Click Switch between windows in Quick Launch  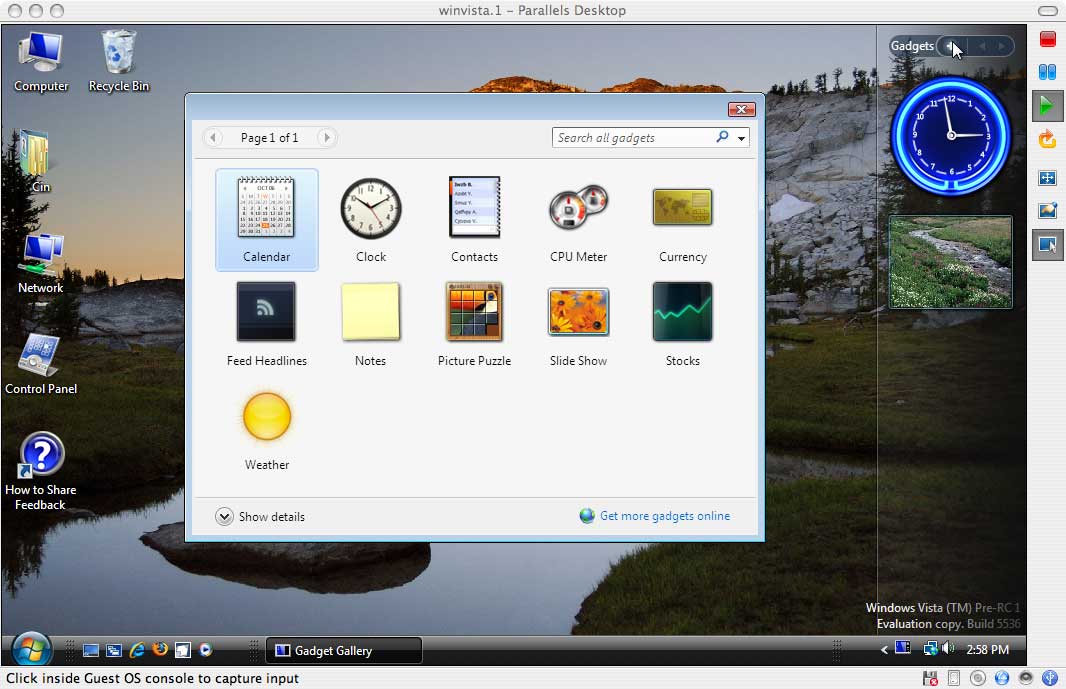click(x=114, y=650)
